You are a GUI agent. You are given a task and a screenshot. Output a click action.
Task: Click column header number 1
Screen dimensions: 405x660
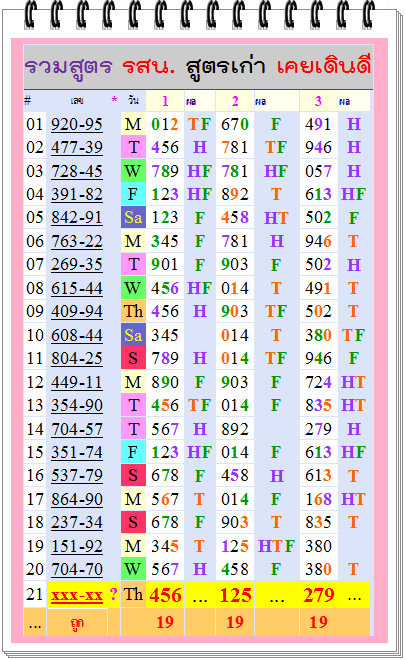coord(165,101)
